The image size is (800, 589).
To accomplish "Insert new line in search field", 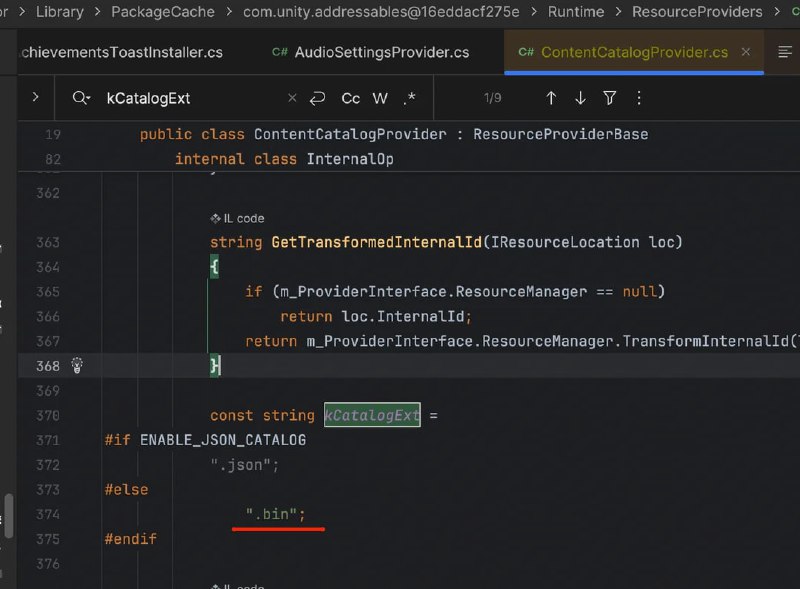I will tap(317, 97).
